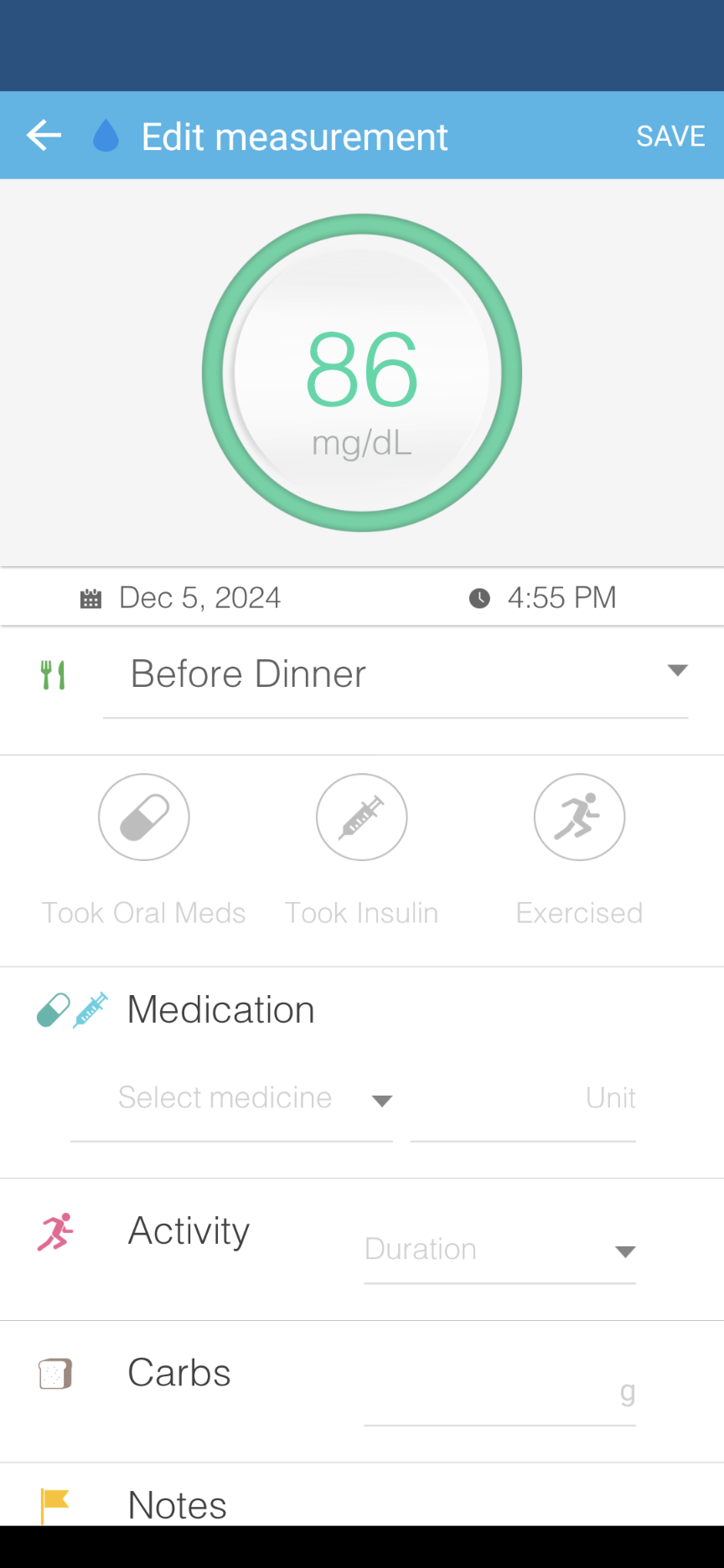Click the calendar icon beside the date
Screen dimensions: 724x1568
tap(90, 598)
